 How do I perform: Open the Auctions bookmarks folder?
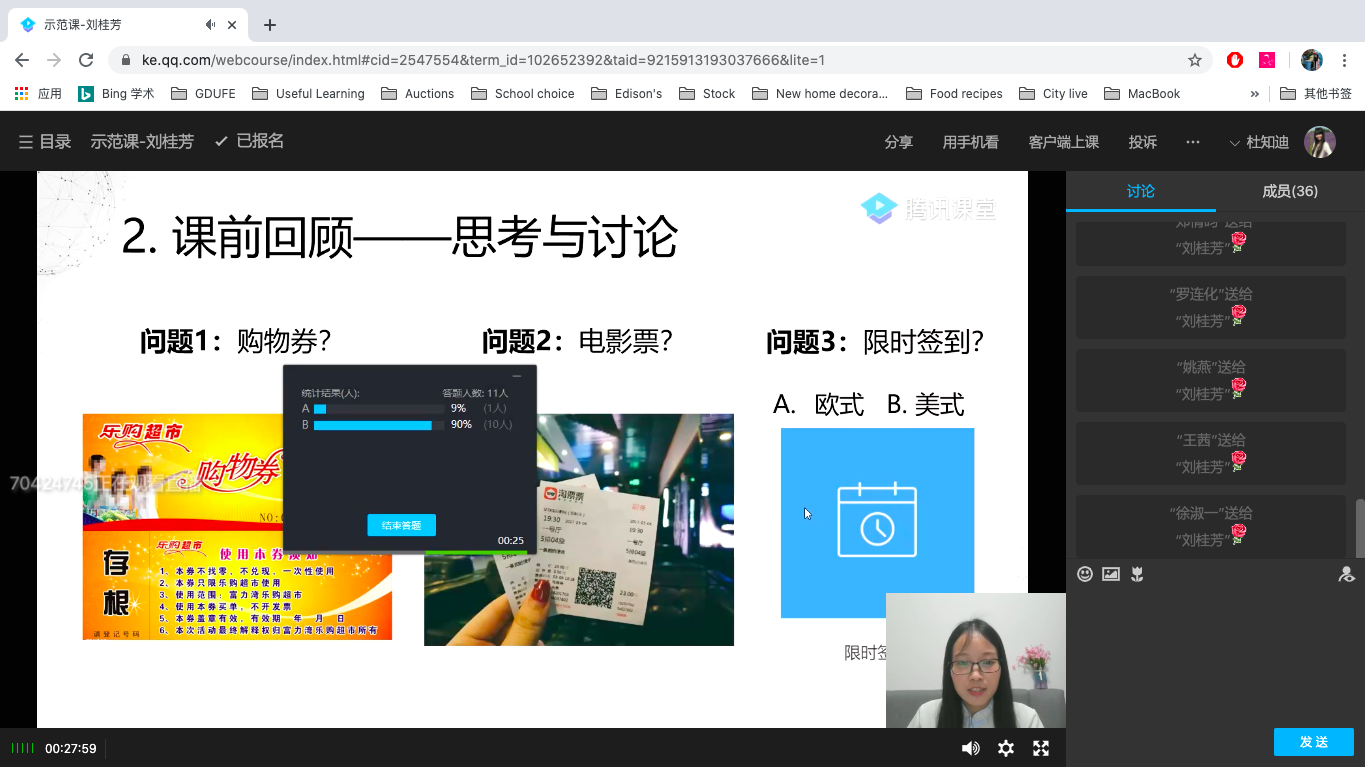click(x=417, y=93)
